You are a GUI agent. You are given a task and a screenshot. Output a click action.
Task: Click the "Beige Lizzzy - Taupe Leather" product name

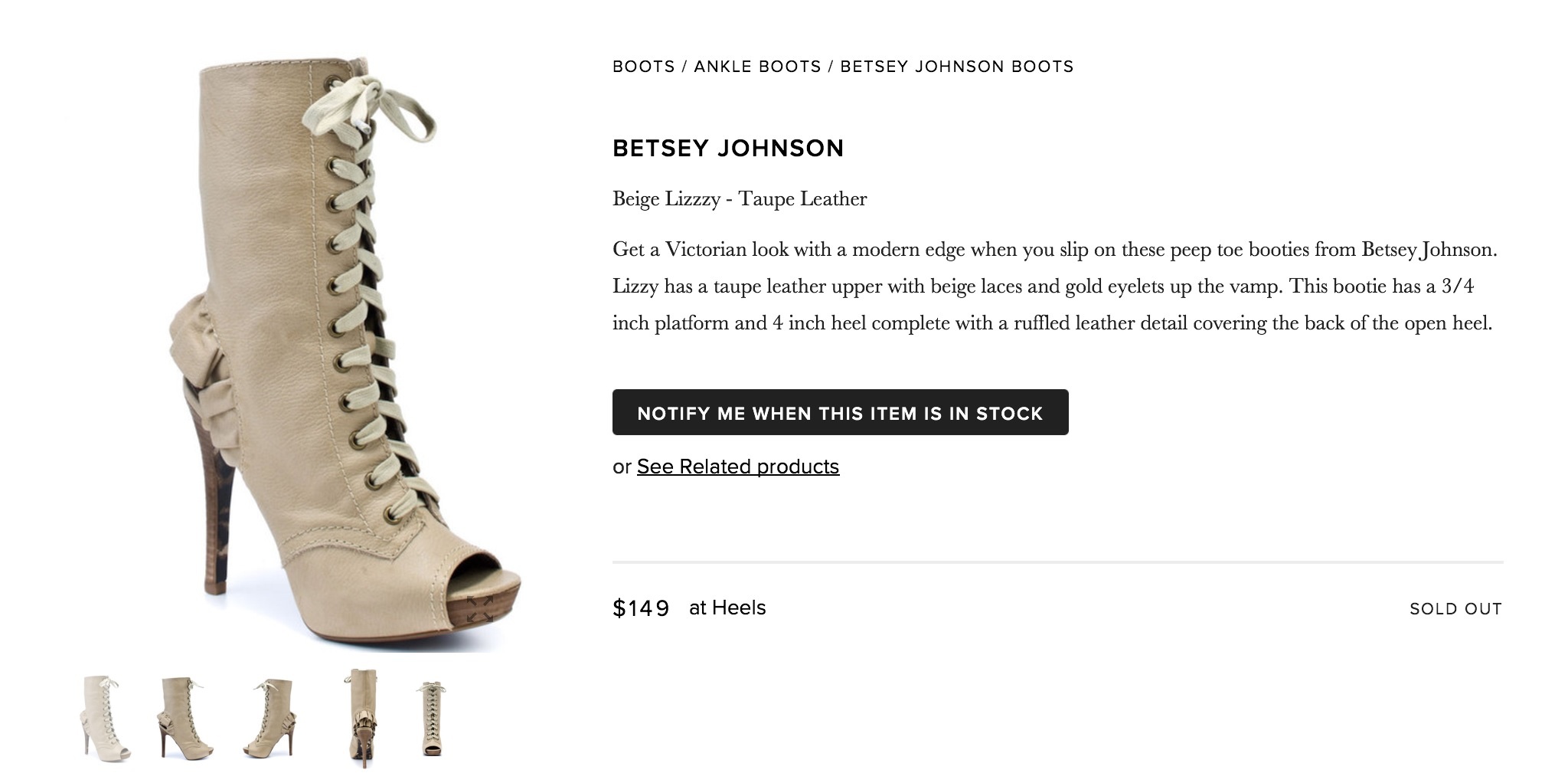pos(739,199)
